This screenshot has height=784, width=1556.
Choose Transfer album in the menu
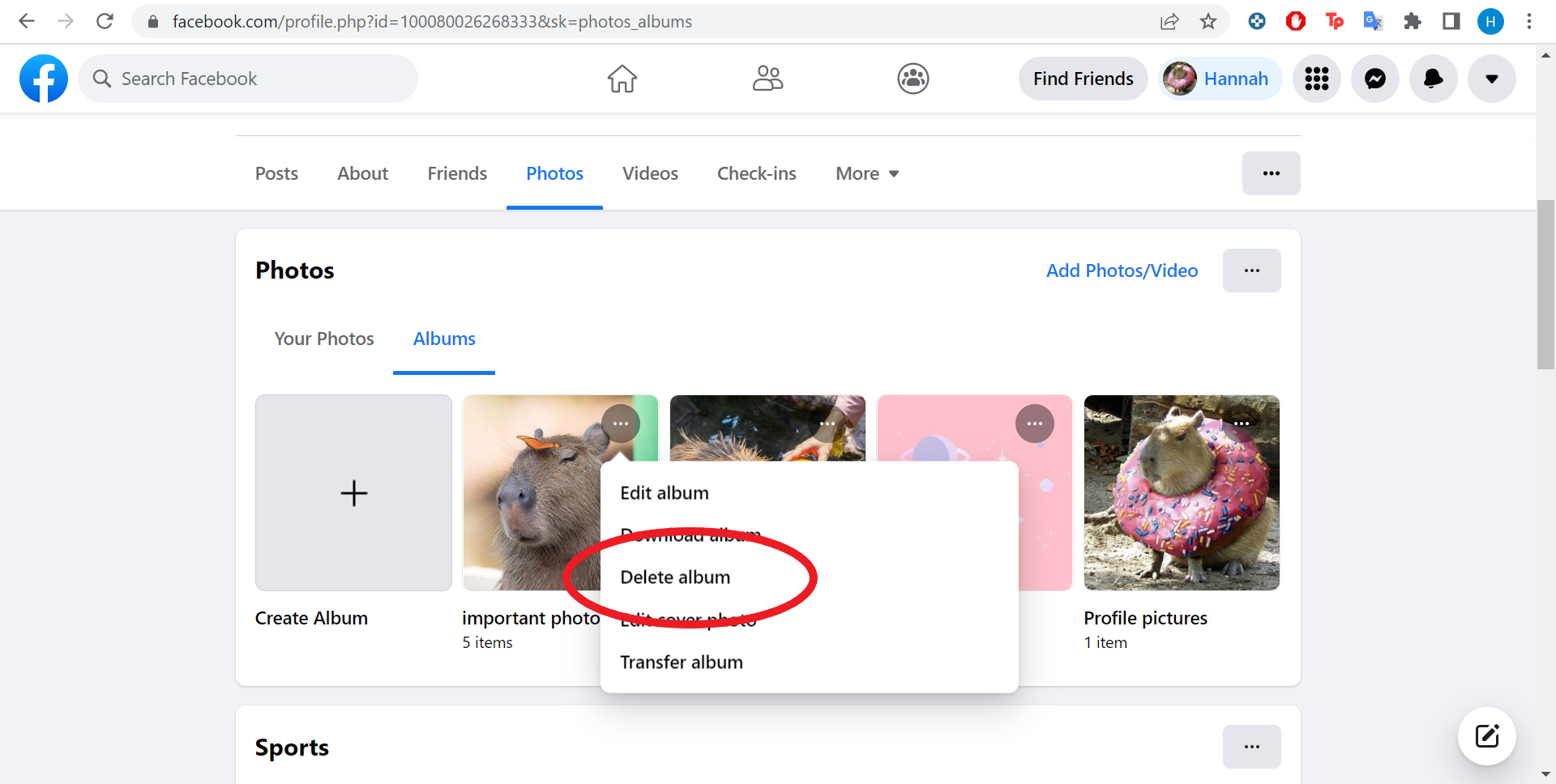[x=682, y=663]
